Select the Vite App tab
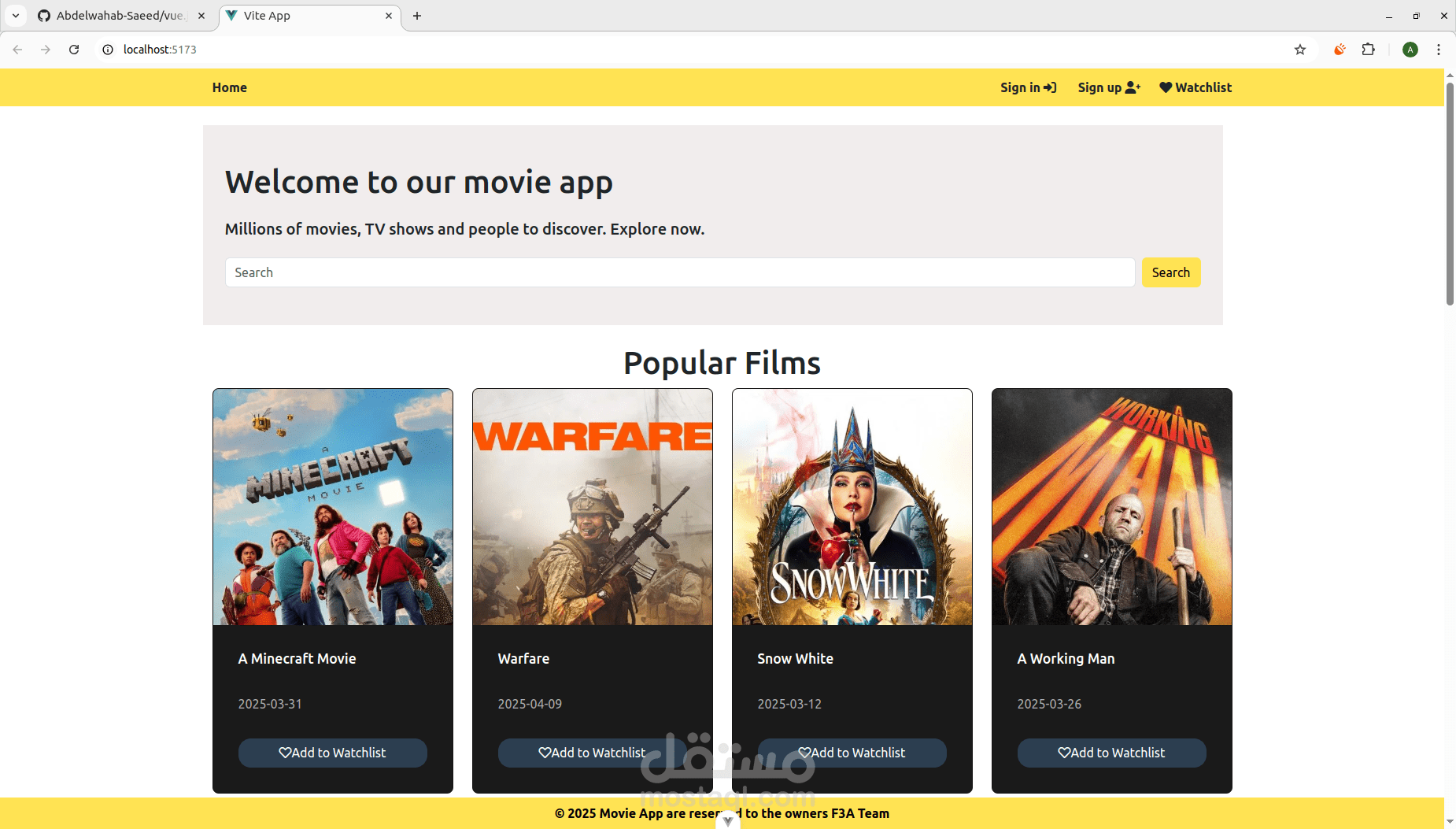This screenshot has width=1456, height=829. 310,16
